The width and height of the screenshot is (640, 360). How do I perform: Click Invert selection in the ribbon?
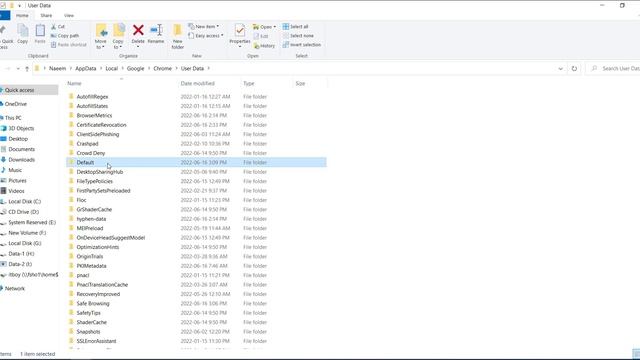click(302, 44)
